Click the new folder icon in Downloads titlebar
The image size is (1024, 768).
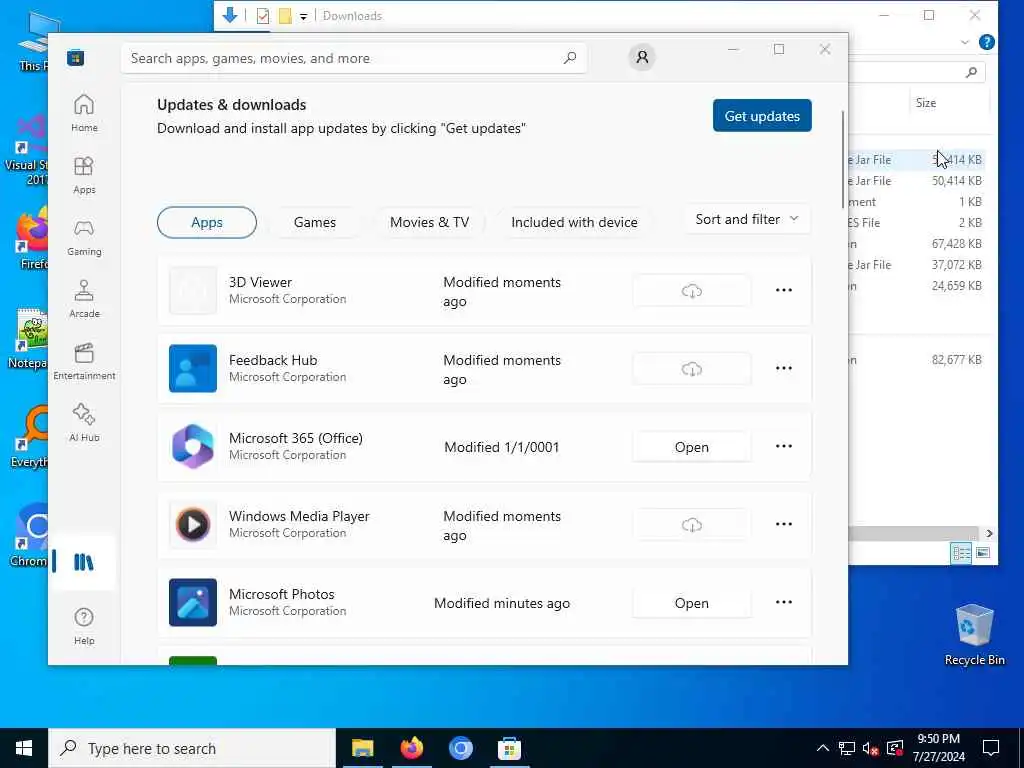(285, 16)
